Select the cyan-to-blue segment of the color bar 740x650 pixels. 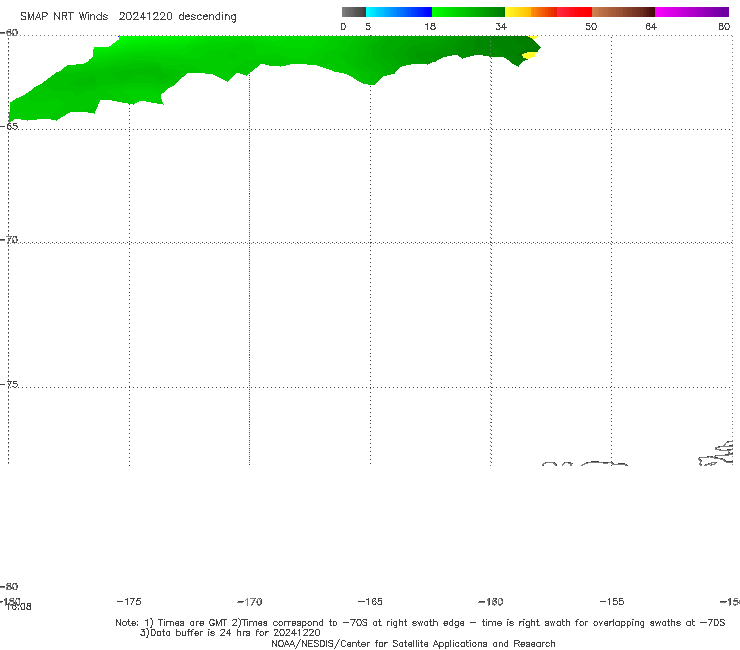[x=399, y=12]
